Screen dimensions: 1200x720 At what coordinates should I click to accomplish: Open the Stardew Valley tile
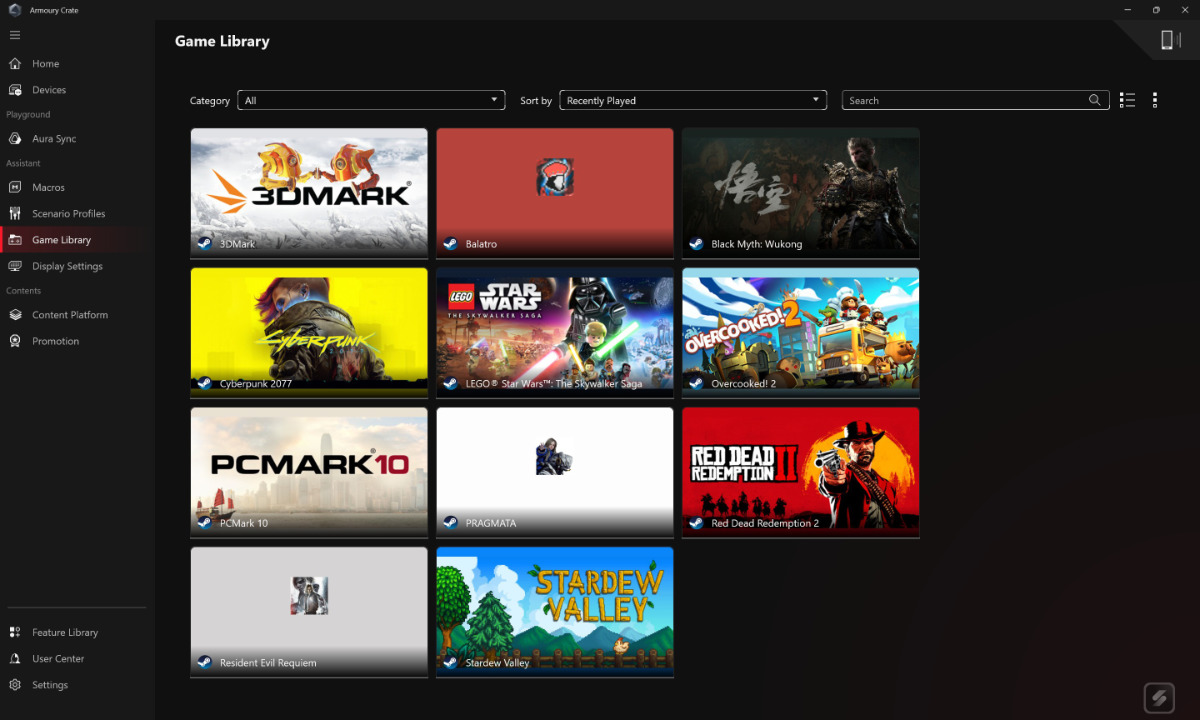click(x=555, y=612)
